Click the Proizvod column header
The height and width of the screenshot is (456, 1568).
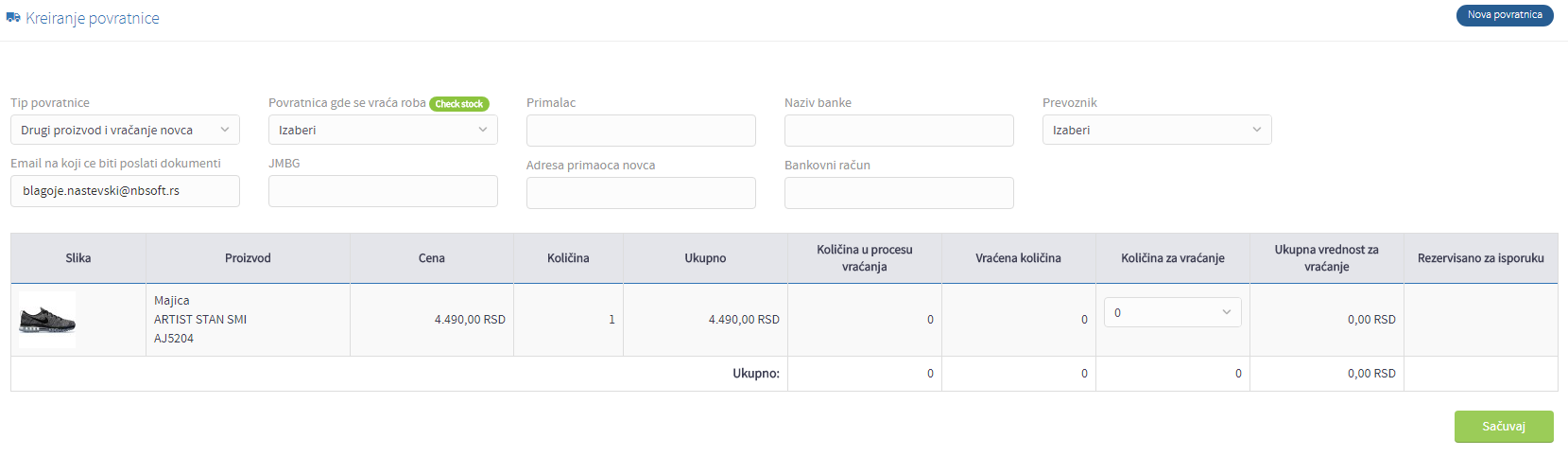[248, 258]
